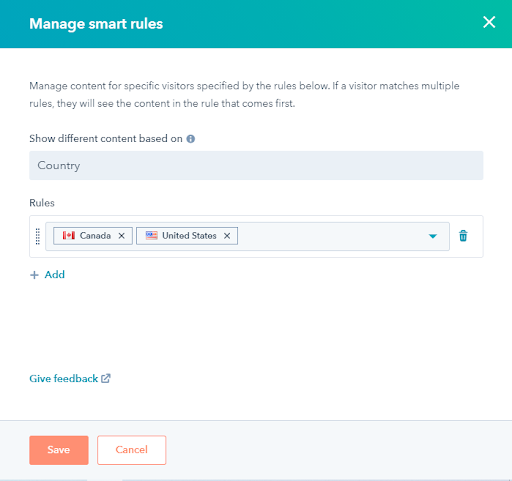Image resolution: width=512 pixels, height=481 pixels.
Task: Select the United States country chip
Action: (x=187, y=236)
